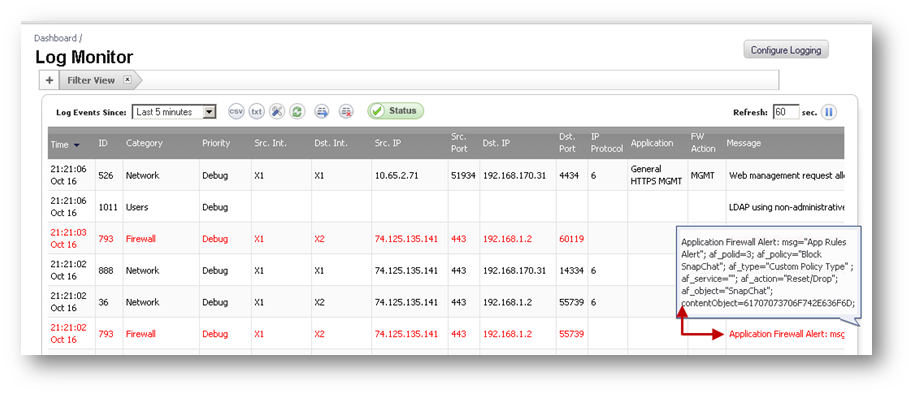Click the Category column header

coord(144,143)
